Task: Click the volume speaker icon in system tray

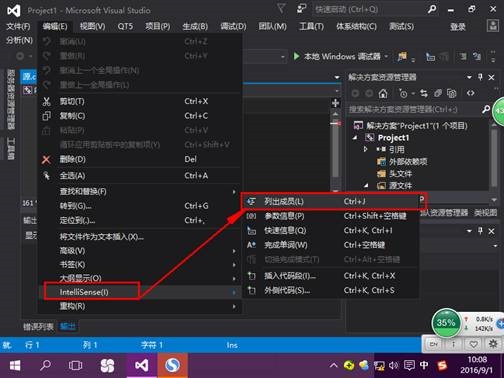Action: click(x=393, y=365)
